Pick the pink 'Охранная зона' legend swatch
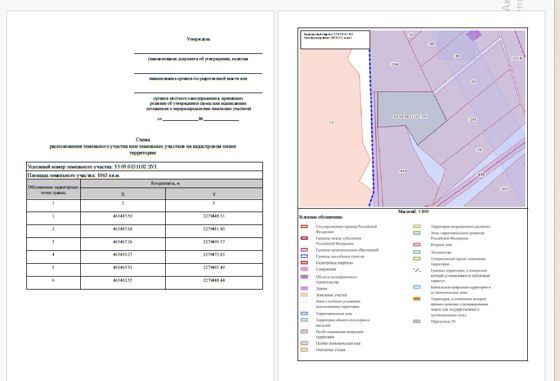The height and width of the screenshot is (381, 560). [x=417, y=245]
